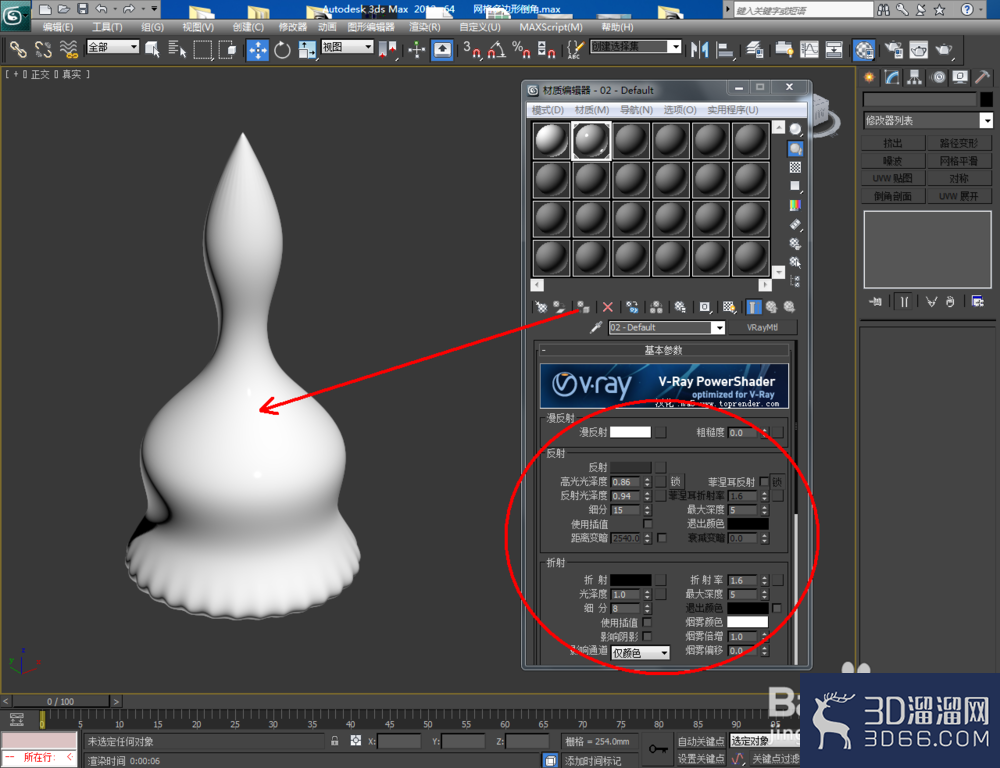Activate the Select and Scale tool
This screenshot has width=1000, height=768.
click(x=307, y=49)
